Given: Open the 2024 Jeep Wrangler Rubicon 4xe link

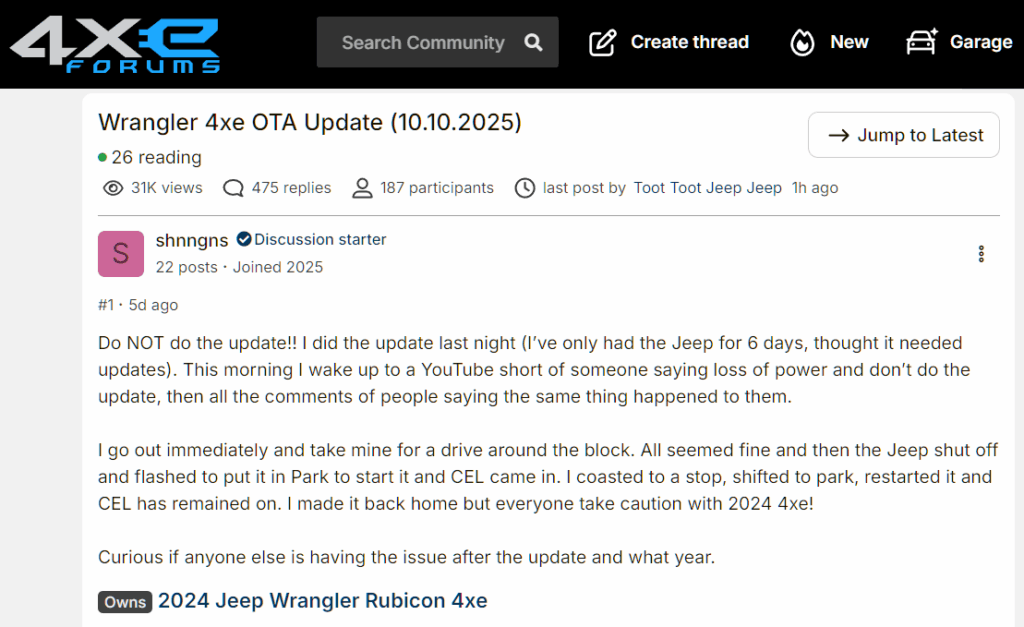Looking at the screenshot, I should [x=322, y=601].
